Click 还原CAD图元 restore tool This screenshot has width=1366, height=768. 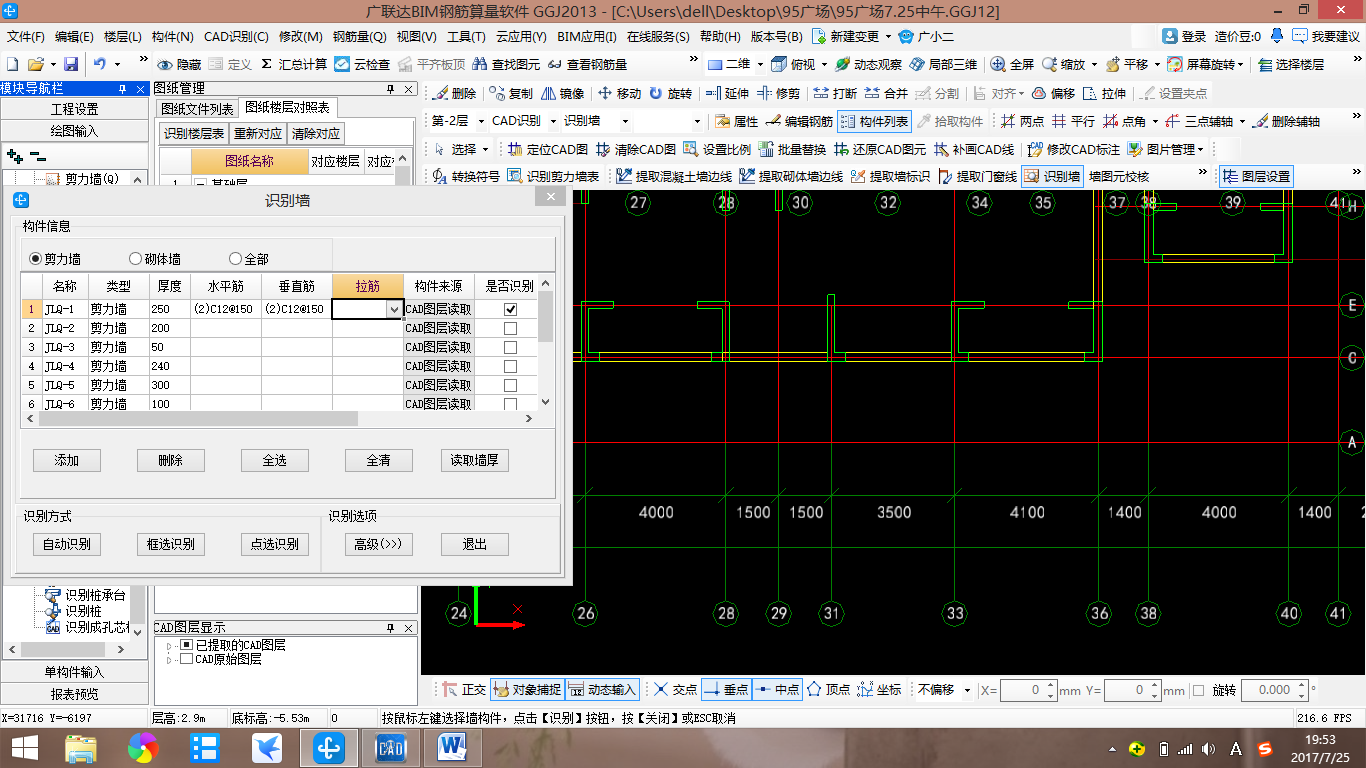point(880,150)
